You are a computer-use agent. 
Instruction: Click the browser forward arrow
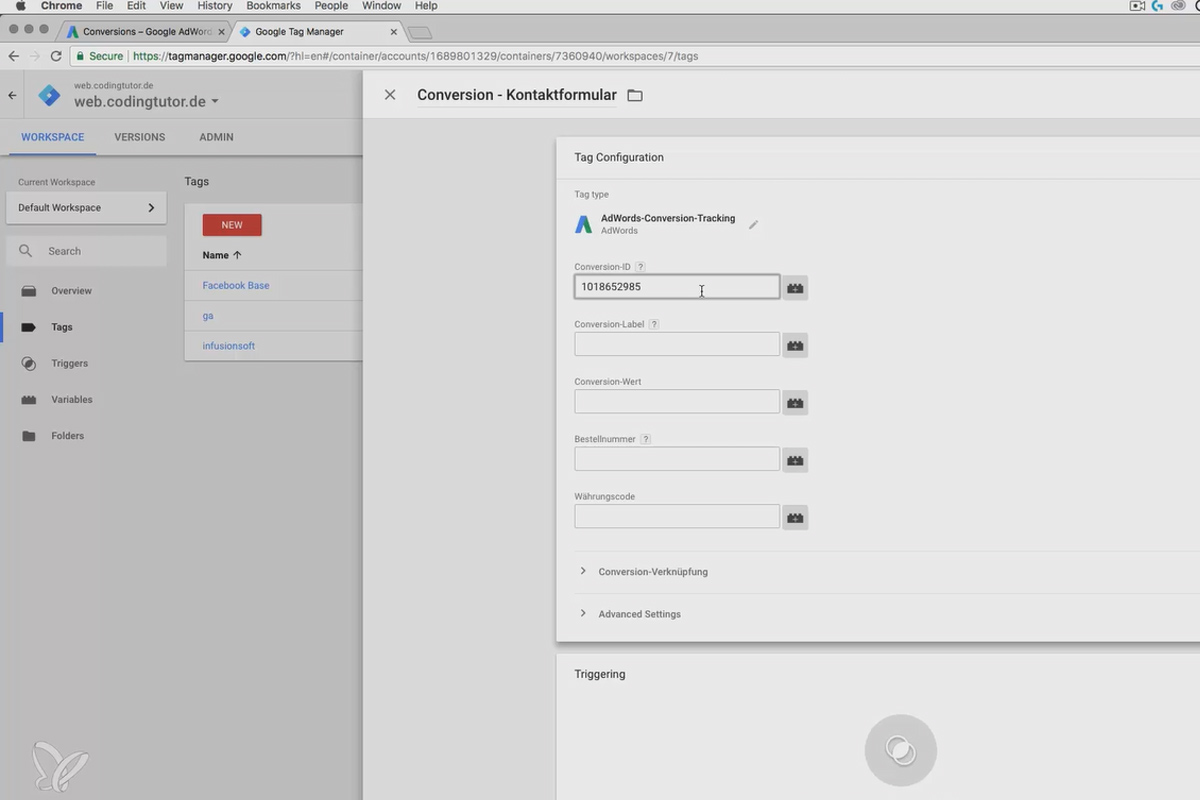click(x=35, y=56)
